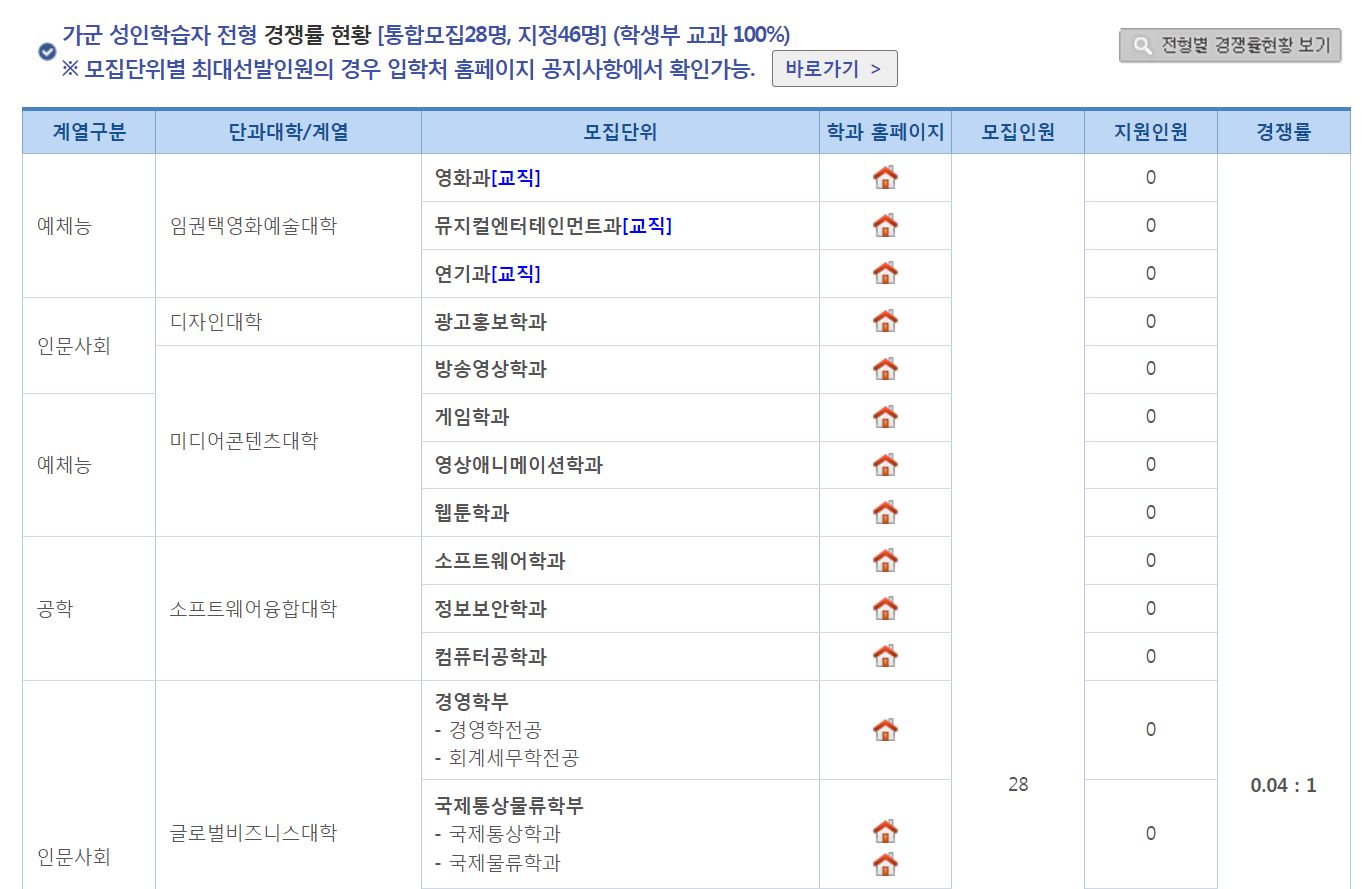The height and width of the screenshot is (889, 1368).
Task: Click the blue check bullet beside the title
Action: [46, 53]
